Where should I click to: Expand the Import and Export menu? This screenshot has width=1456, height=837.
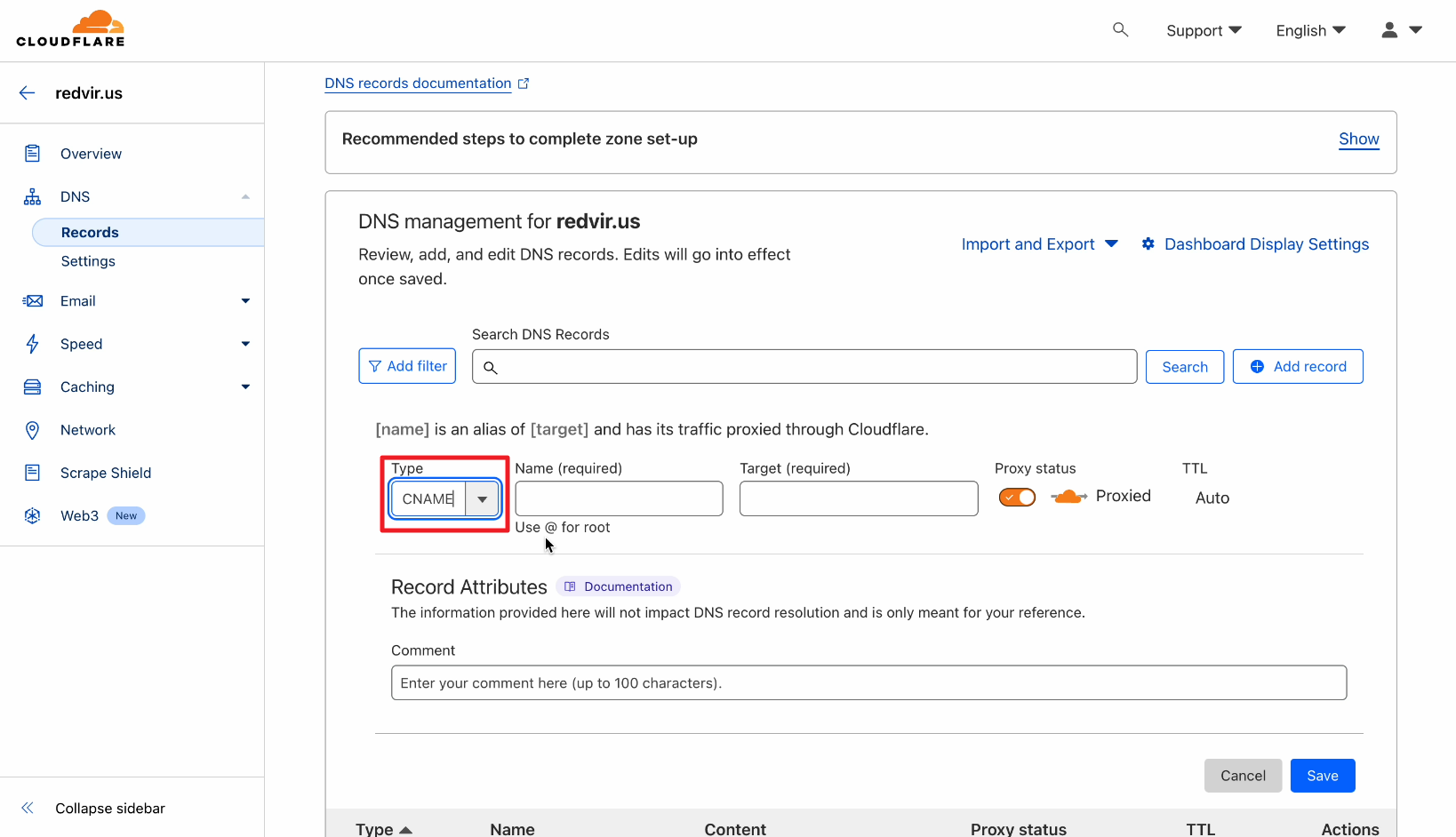tap(1039, 244)
